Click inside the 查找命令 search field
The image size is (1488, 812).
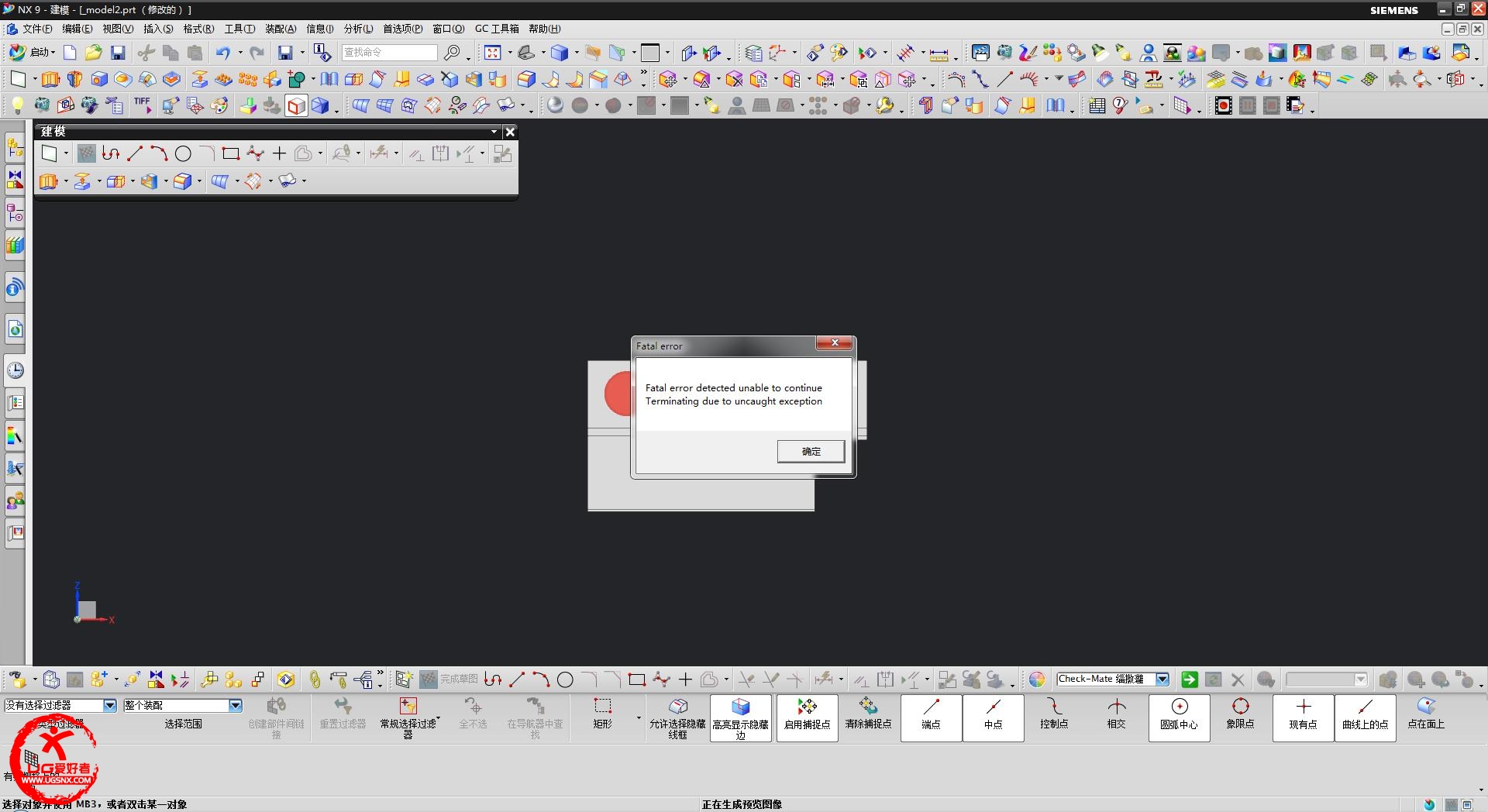pos(389,53)
